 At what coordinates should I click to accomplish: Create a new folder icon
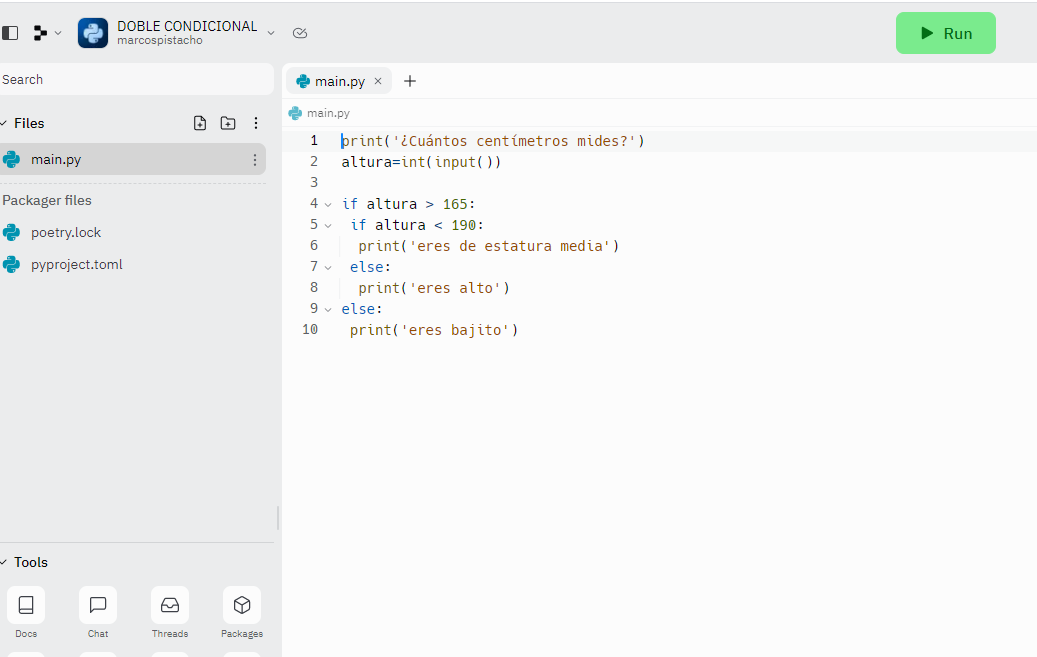pos(228,123)
